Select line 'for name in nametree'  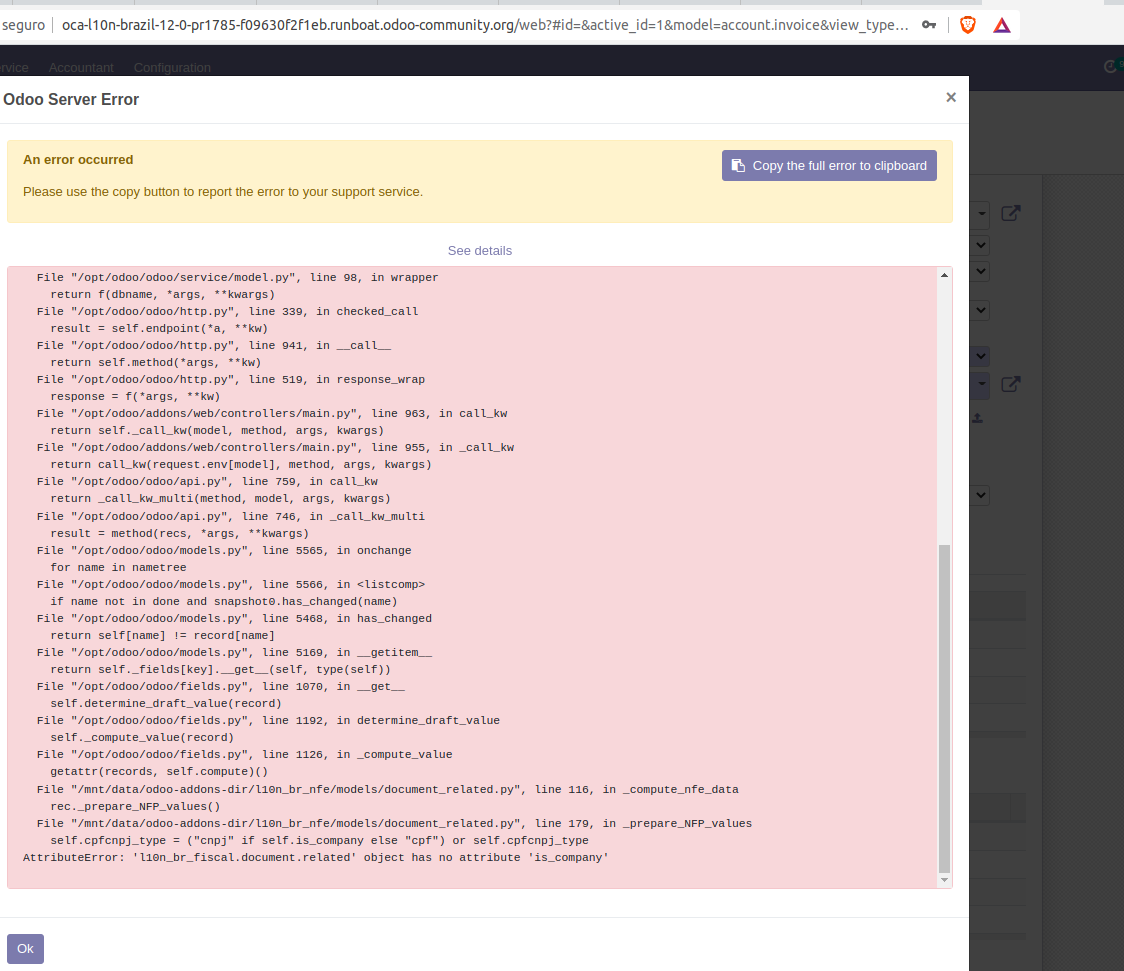click(x=118, y=568)
